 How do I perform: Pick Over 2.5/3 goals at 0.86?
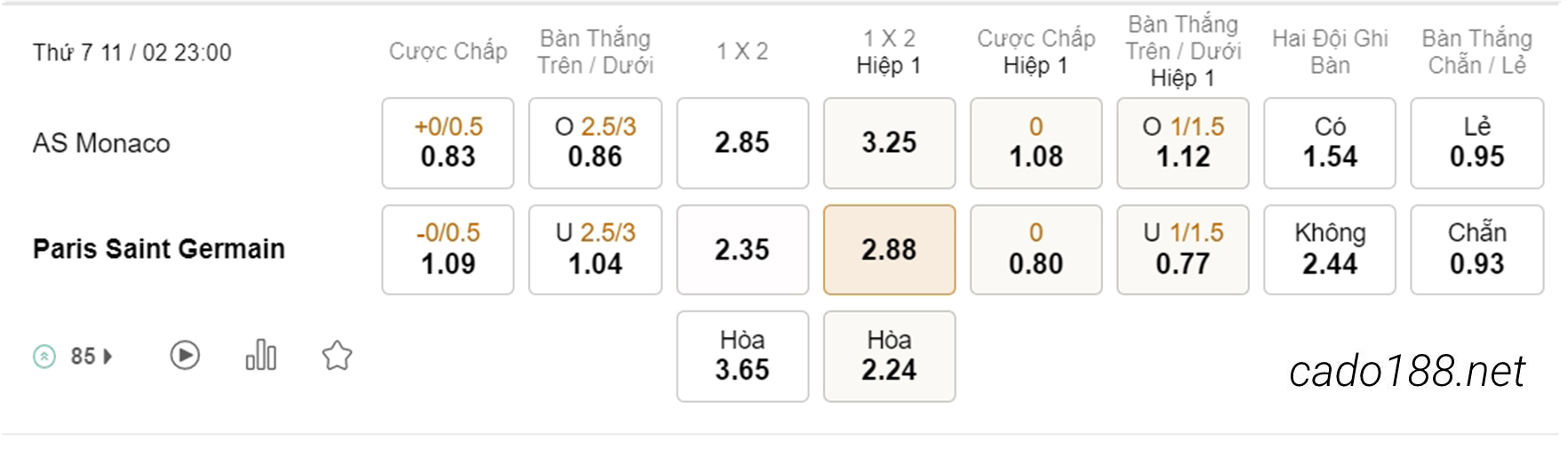coord(596,143)
